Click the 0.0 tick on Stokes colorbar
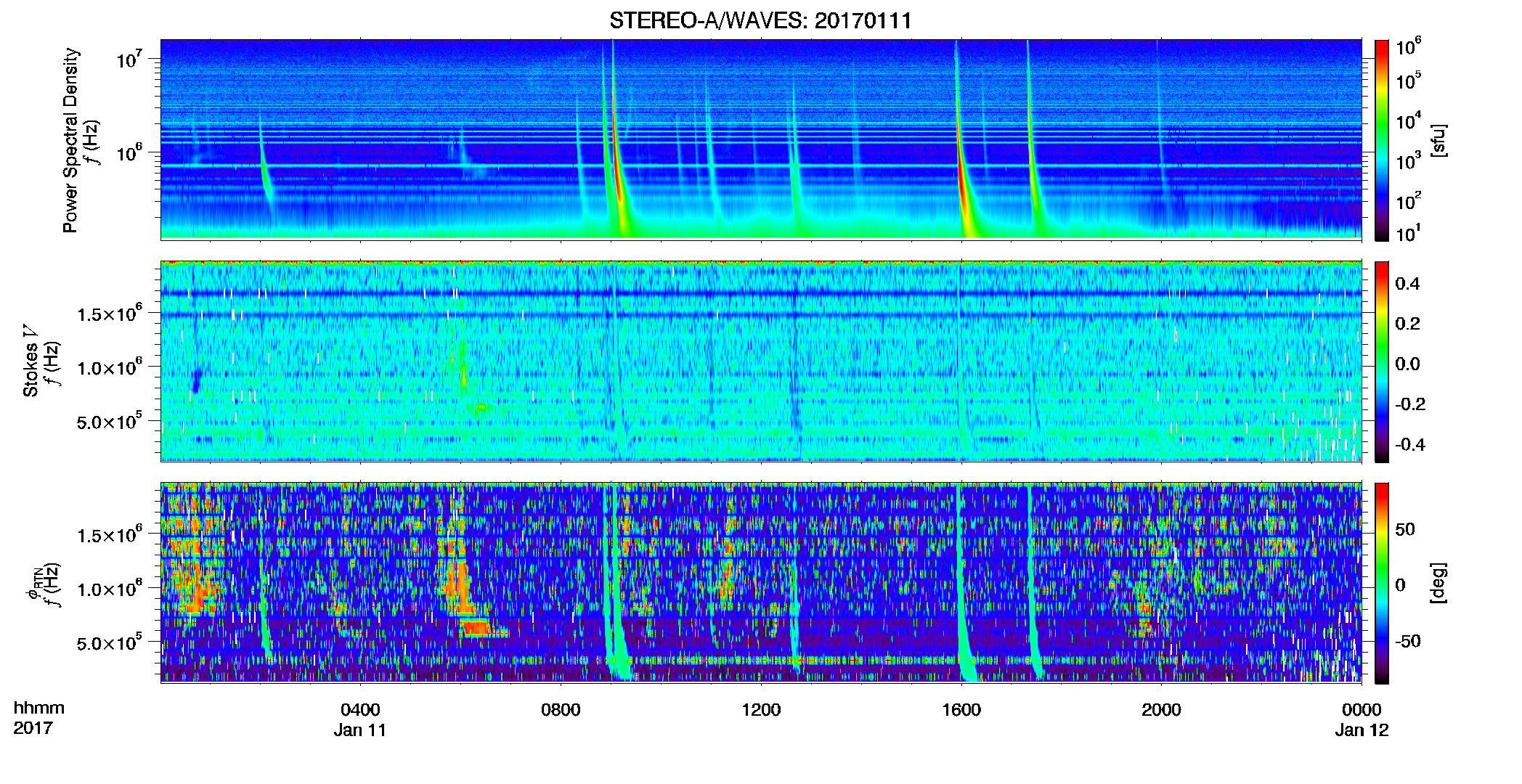 pyautogui.click(x=1407, y=364)
